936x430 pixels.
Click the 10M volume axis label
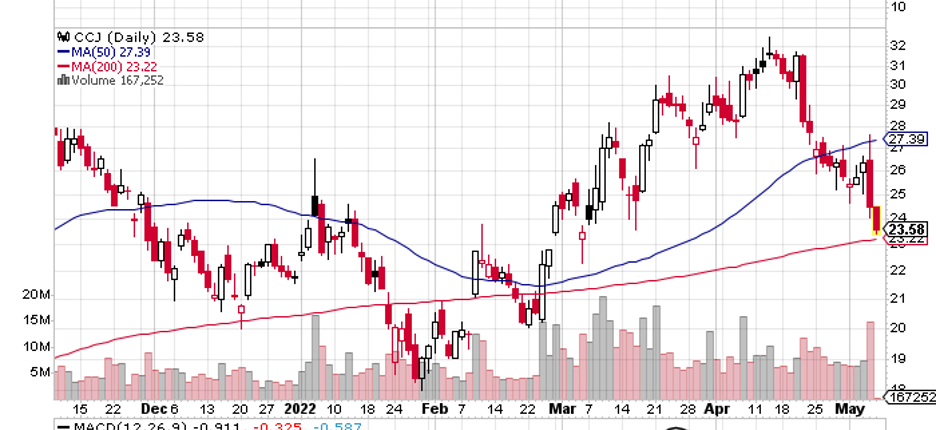(37, 346)
